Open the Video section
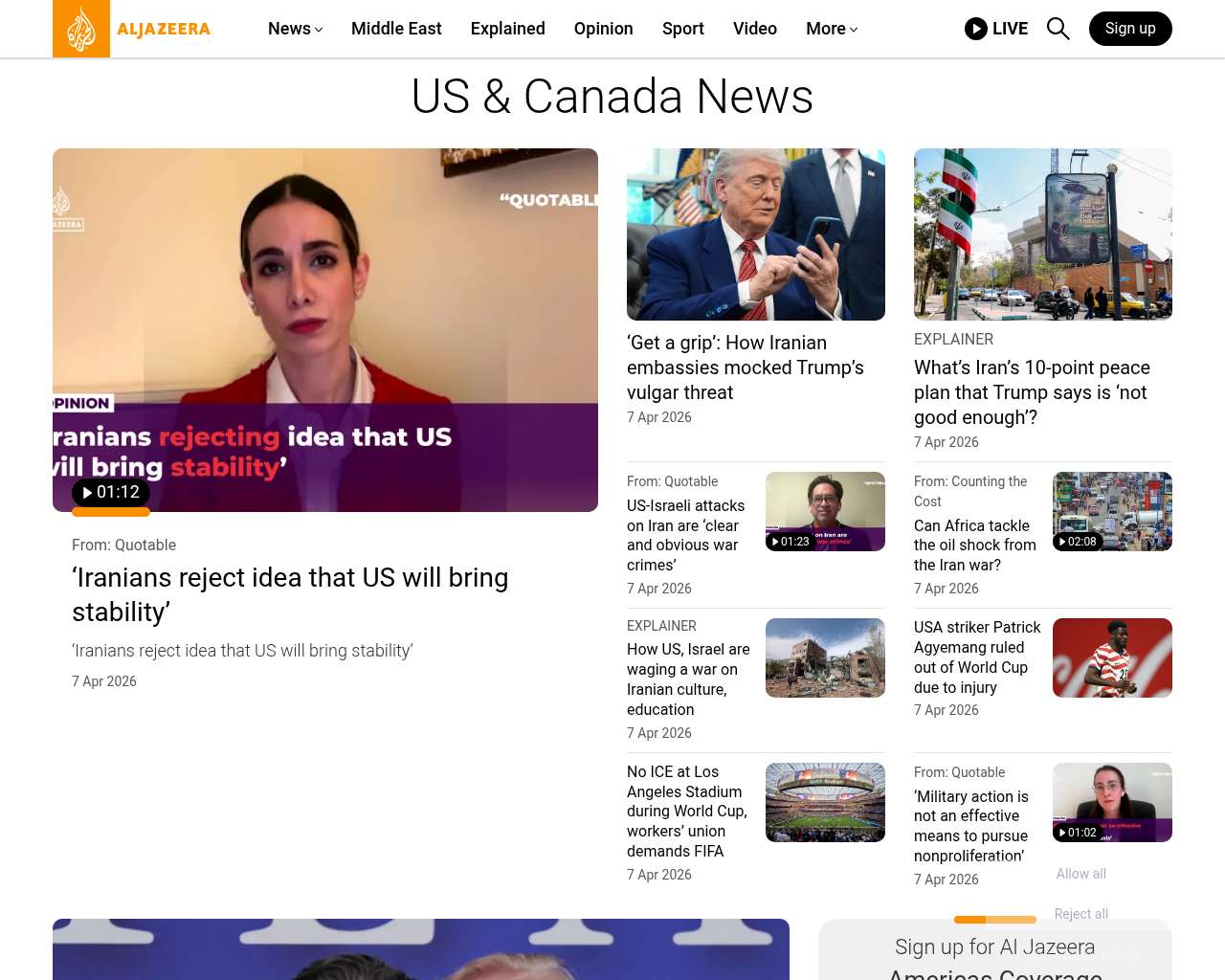Screen dimensions: 1225x980 pyautogui.click(x=755, y=29)
